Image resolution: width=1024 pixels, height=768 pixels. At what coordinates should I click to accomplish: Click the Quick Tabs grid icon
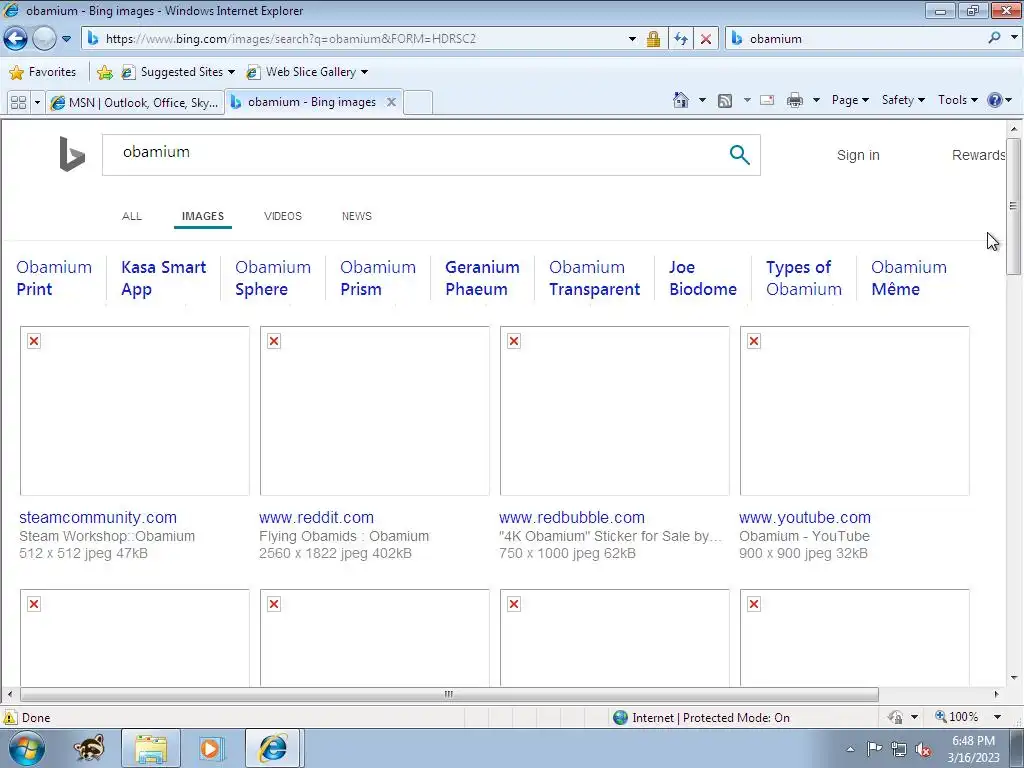coord(19,103)
